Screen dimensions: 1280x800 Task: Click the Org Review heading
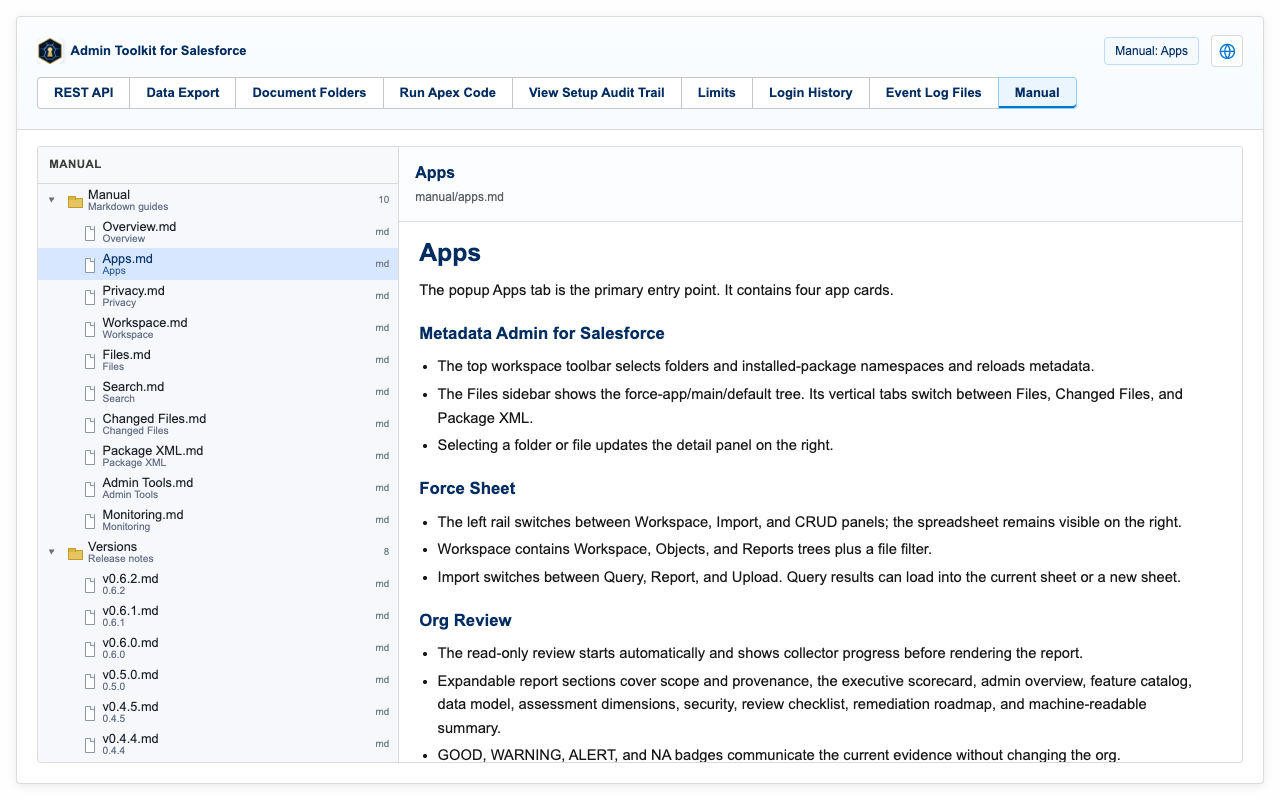point(465,621)
